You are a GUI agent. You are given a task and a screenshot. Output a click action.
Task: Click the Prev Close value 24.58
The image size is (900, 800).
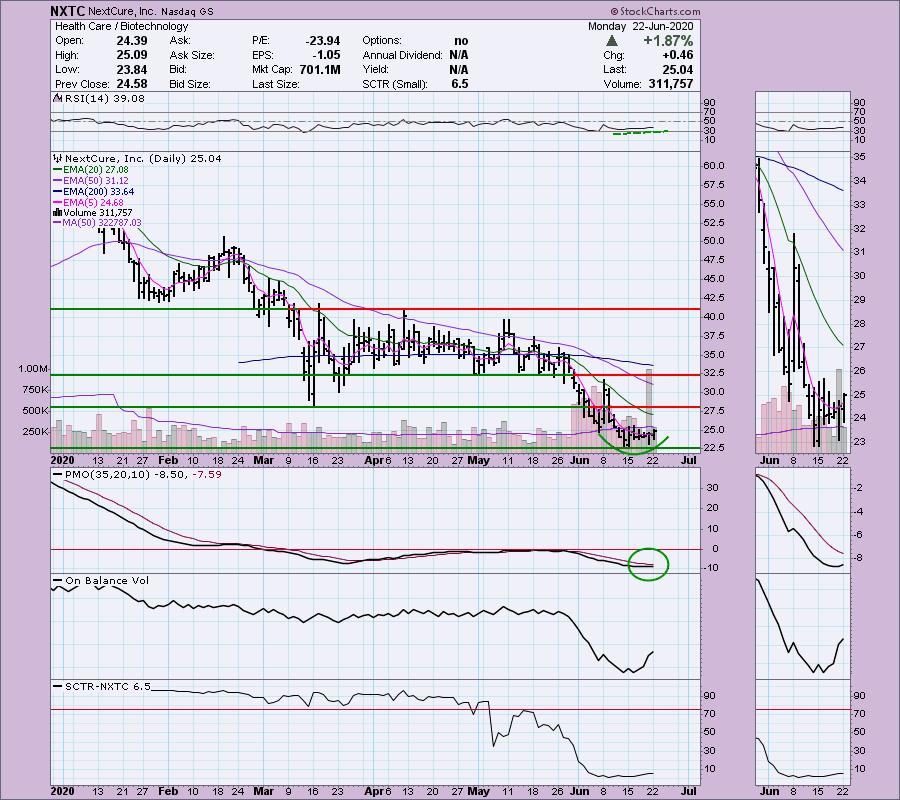(x=132, y=84)
